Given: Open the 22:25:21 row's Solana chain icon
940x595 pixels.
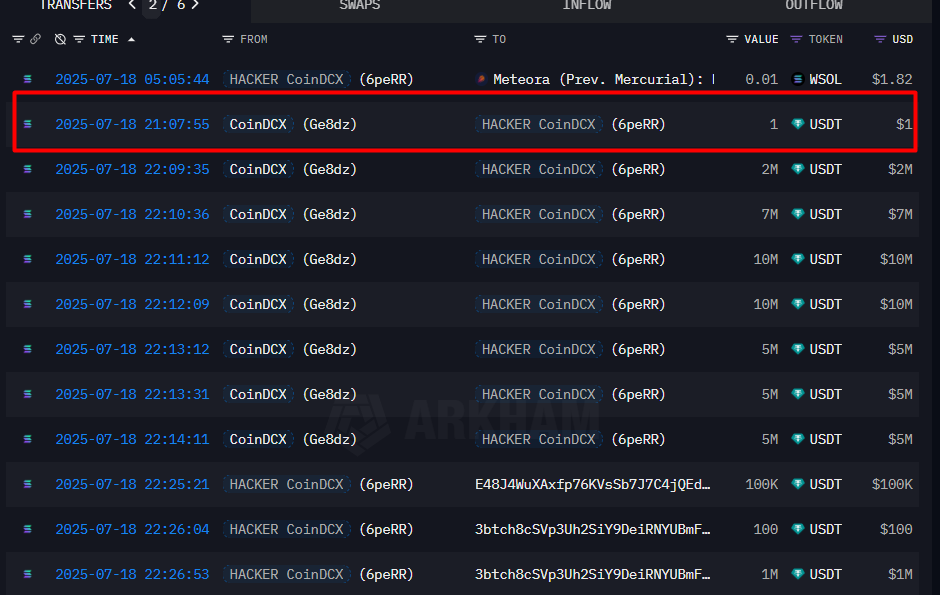Looking at the screenshot, I should tap(28, 484).
